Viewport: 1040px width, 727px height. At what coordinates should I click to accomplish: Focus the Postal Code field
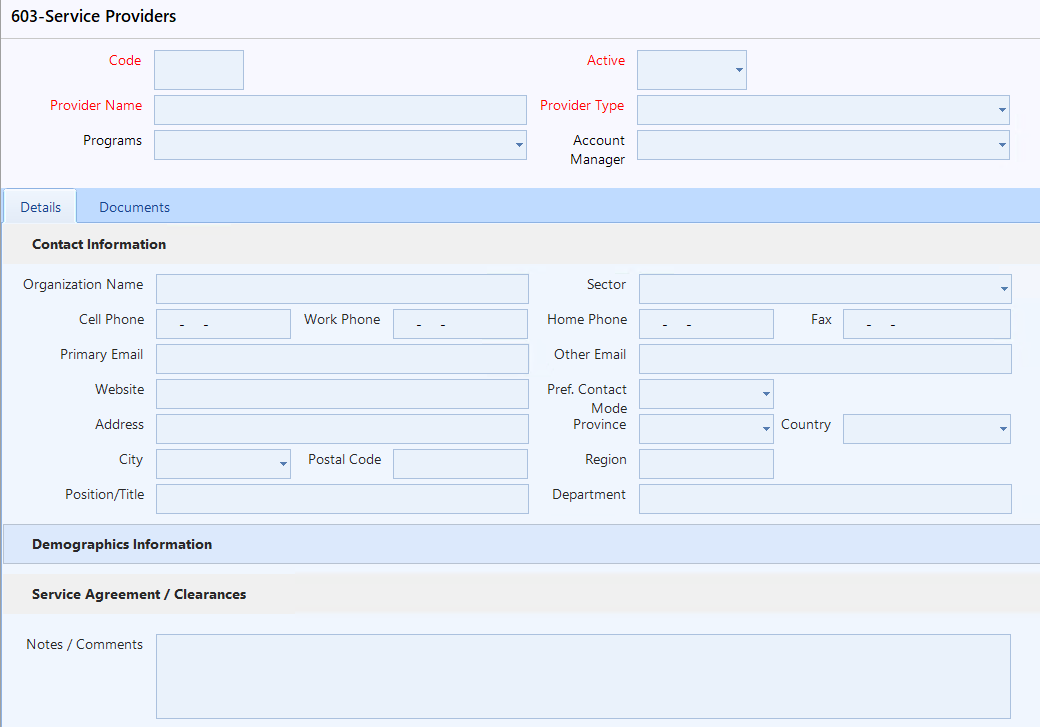(x=460, y=464)
